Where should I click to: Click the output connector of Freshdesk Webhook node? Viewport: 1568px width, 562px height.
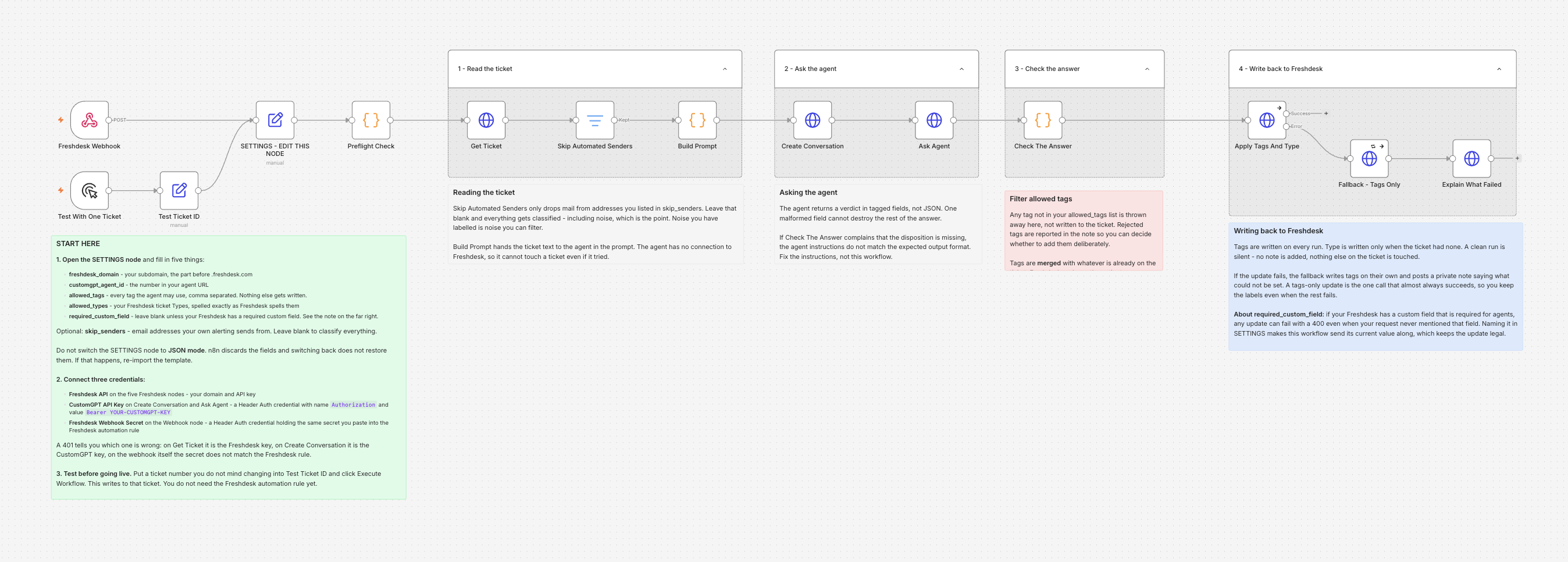pyautogui.click(x=109, y=120)
